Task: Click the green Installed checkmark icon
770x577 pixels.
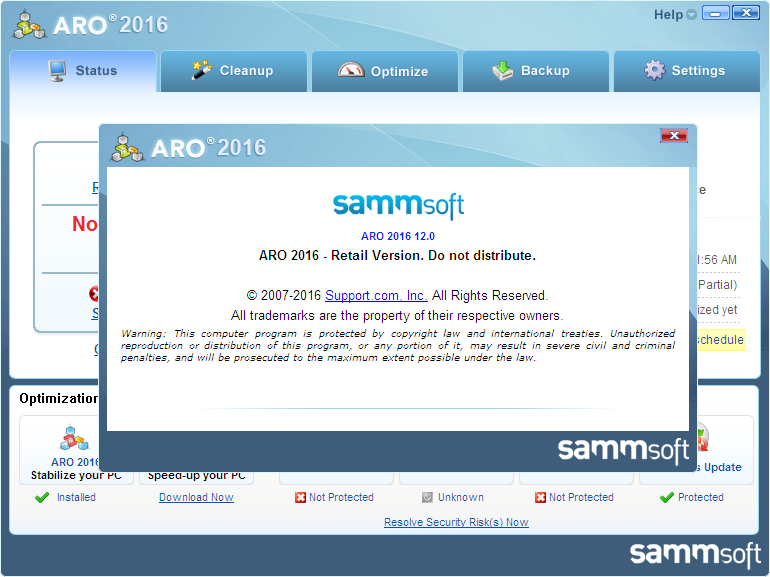Action: [x=42, y=497]
